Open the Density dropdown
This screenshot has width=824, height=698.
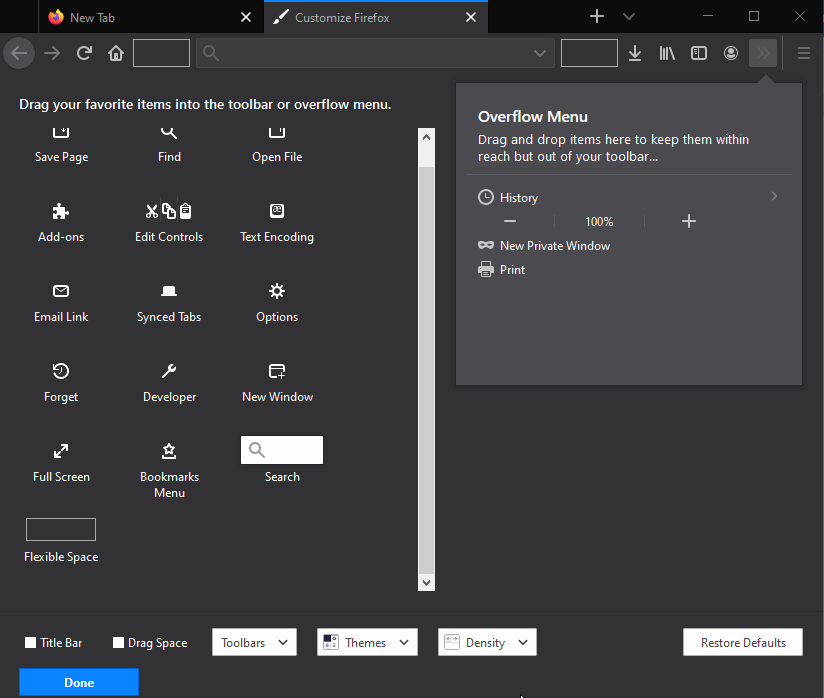(x=487, y=642)
